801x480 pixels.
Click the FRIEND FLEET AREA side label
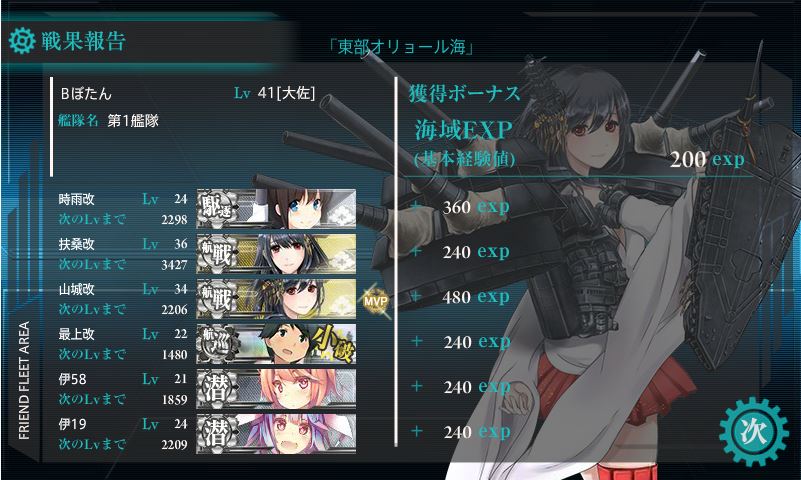coord(23,380)
